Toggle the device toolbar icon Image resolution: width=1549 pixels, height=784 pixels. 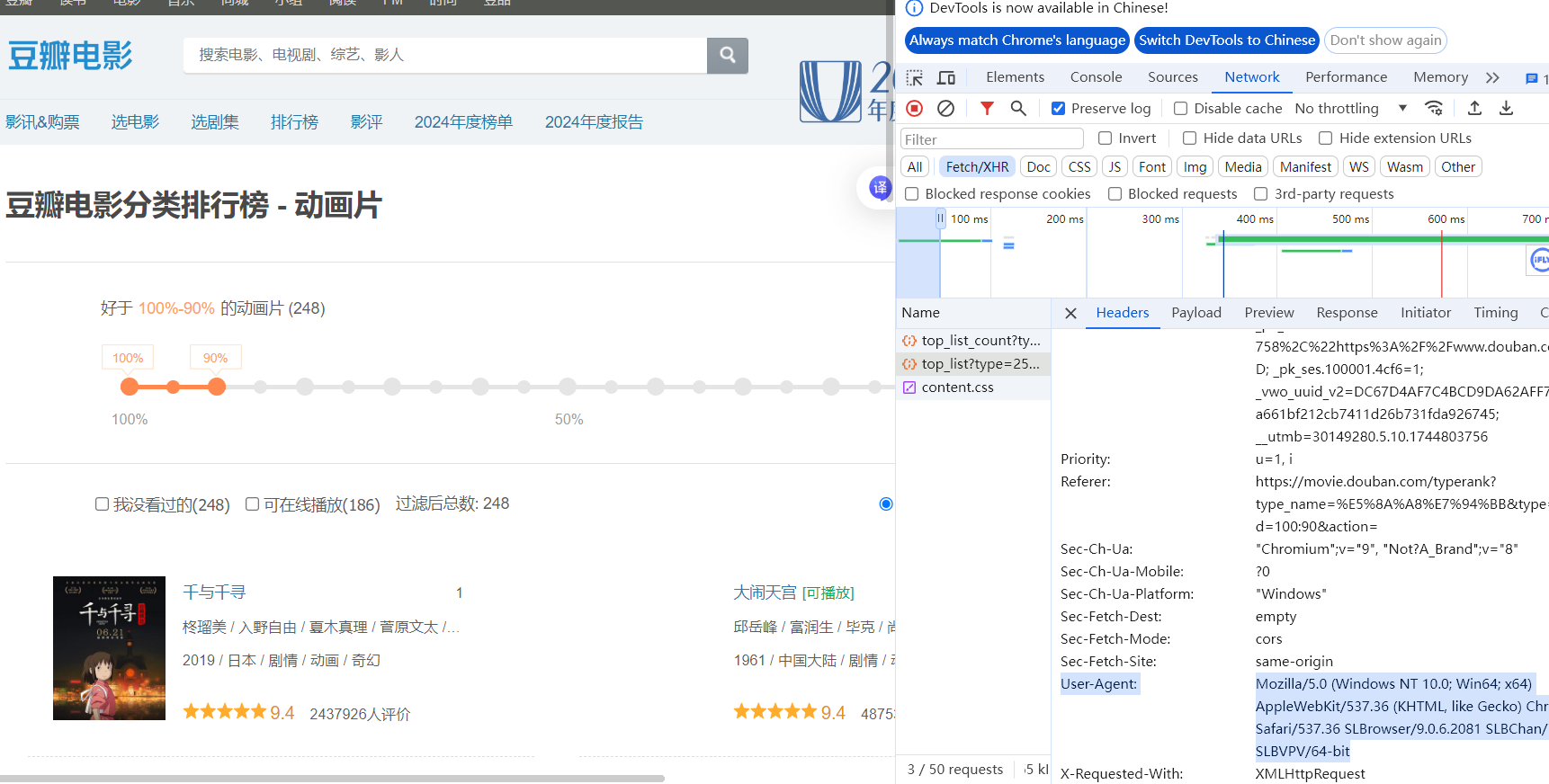(x=946, y=78)
